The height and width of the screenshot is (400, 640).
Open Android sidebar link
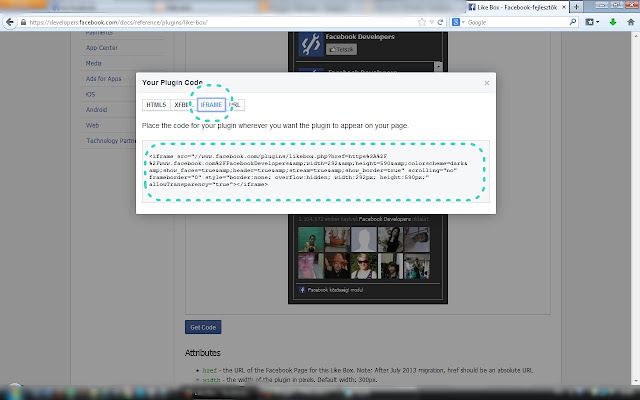pyautogui.click(x=96, y=110)
